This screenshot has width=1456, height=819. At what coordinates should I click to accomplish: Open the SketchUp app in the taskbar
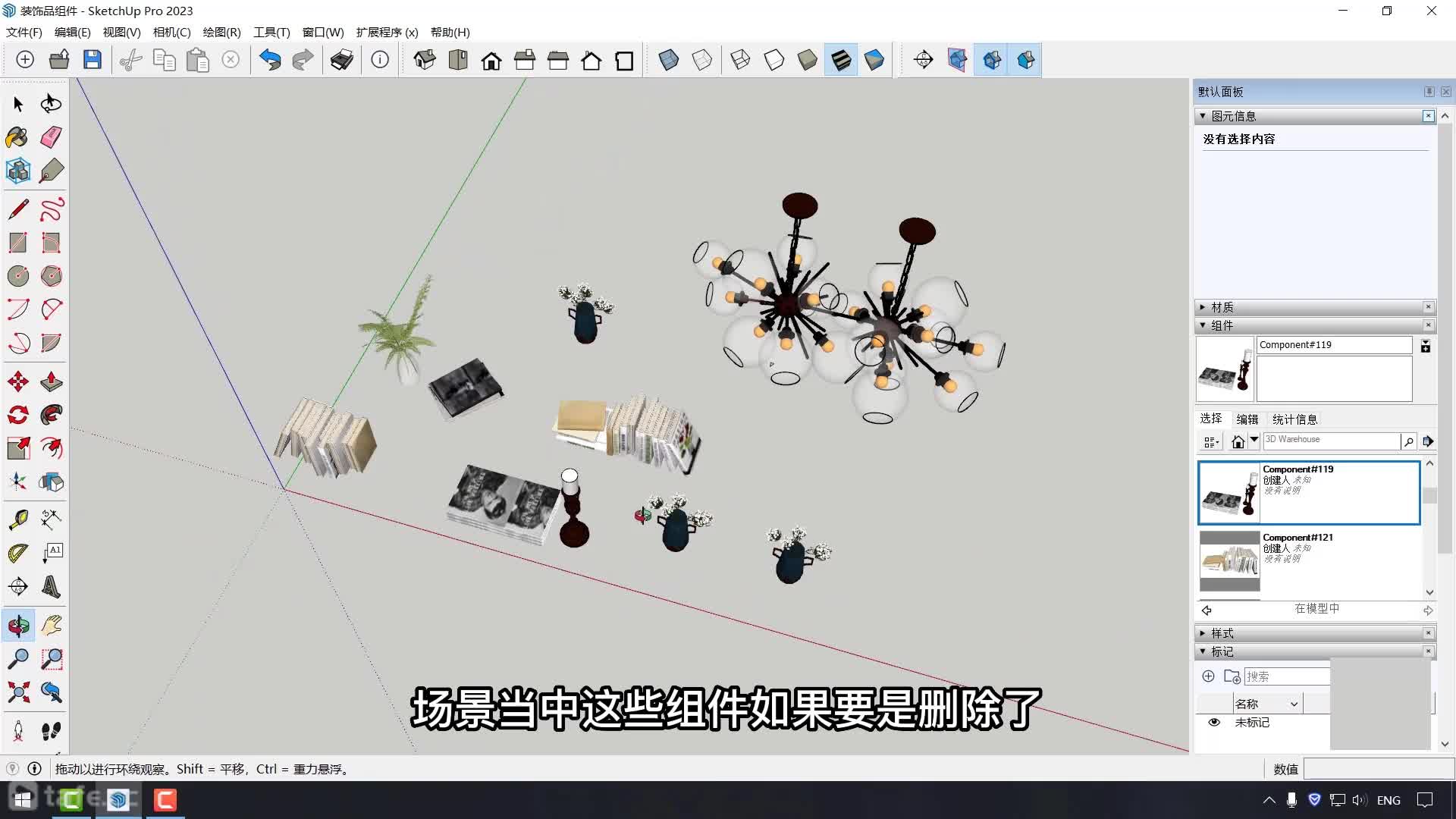pyautogui.click(x=118, y=800)
